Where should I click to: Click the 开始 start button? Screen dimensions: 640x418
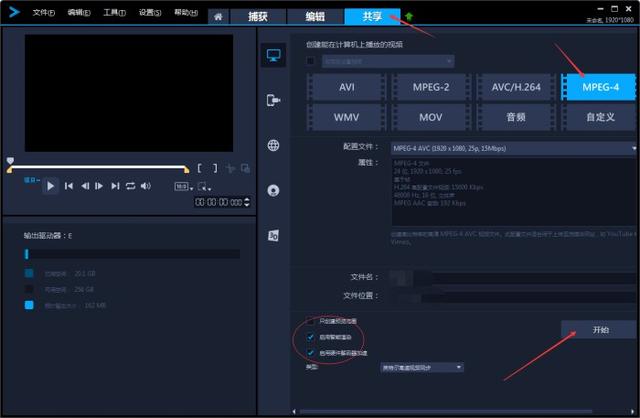[599, 329]
